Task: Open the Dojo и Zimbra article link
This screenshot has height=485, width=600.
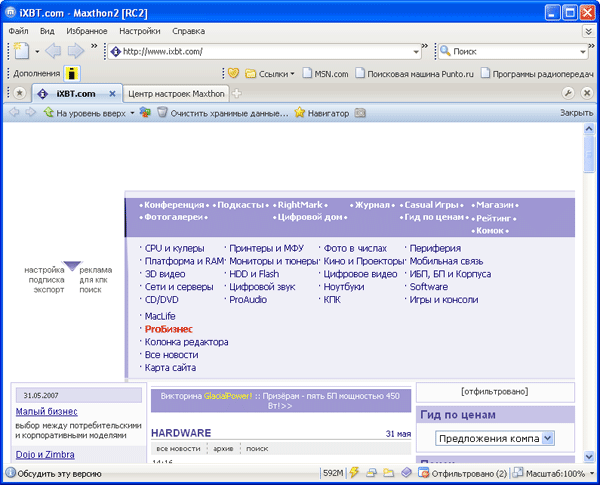Action: [x=45, y=454]
